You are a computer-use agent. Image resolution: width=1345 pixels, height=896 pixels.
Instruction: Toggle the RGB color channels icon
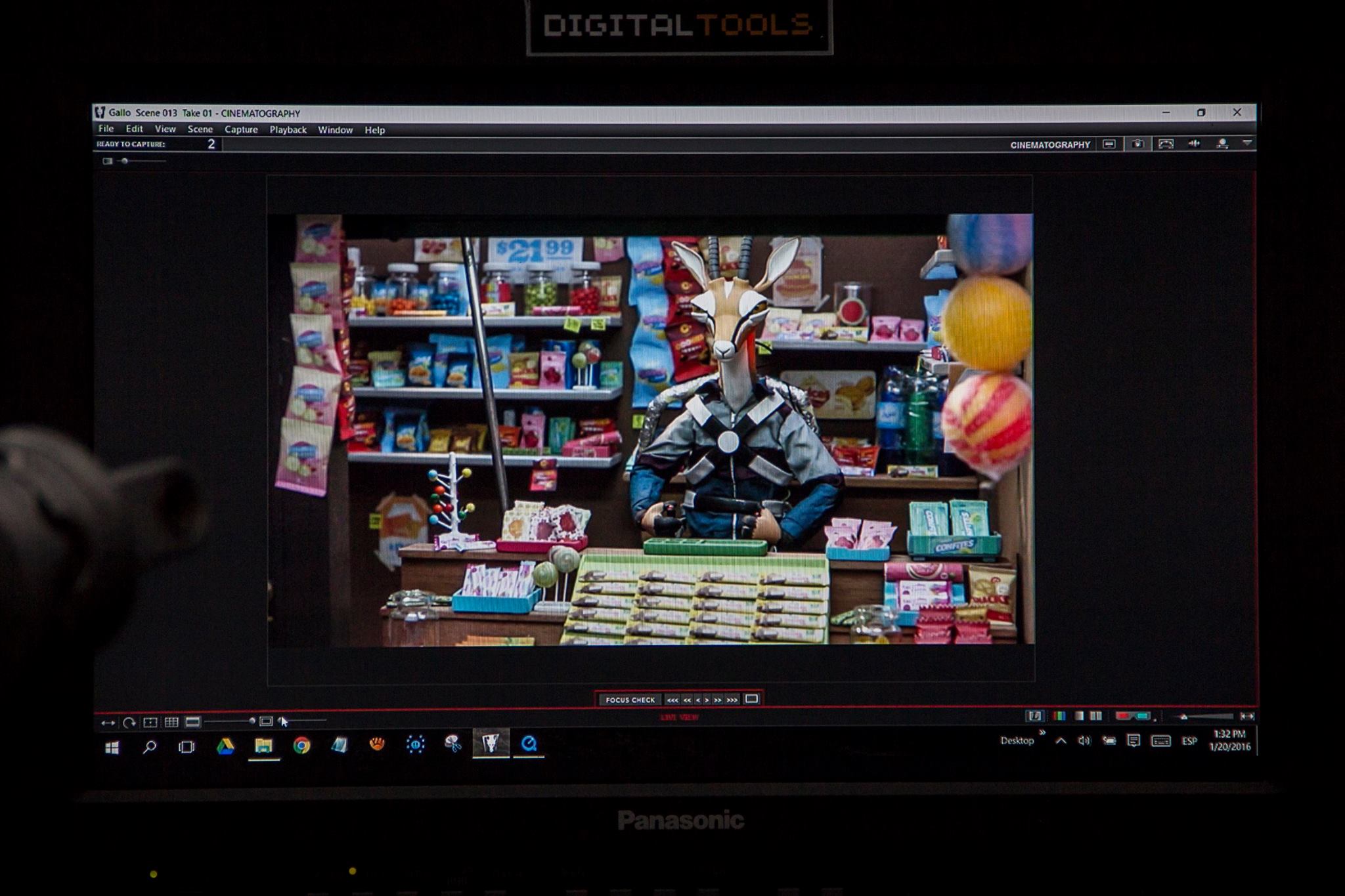1059,715
